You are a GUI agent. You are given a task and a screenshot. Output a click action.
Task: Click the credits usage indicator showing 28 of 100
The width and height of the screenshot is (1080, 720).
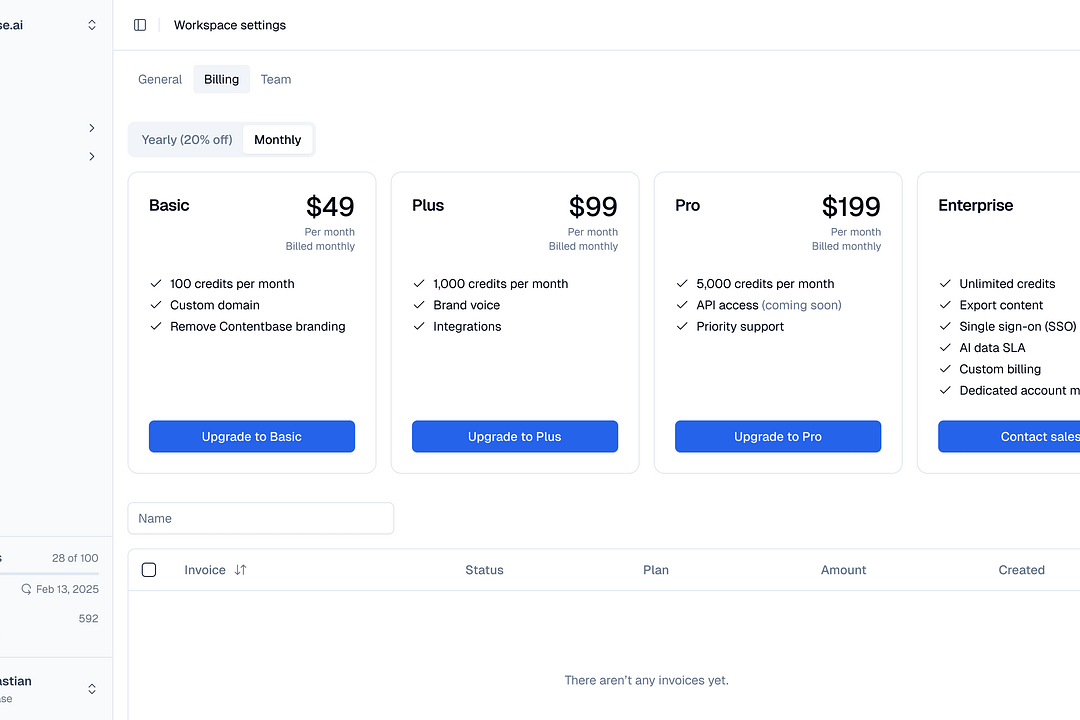point(73,558)
